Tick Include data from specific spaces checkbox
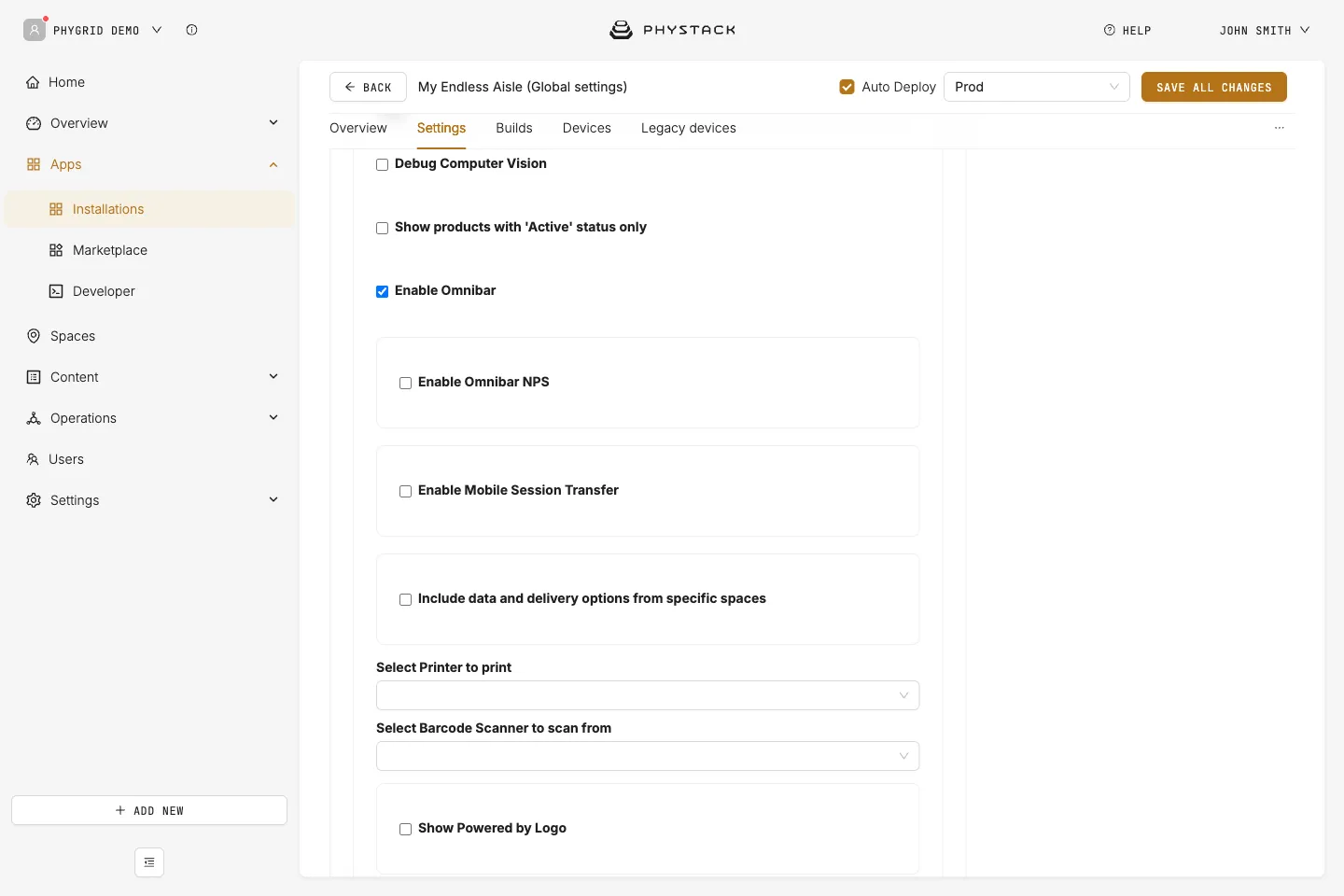Screen dimensions: 1344x896 point(405,599)
